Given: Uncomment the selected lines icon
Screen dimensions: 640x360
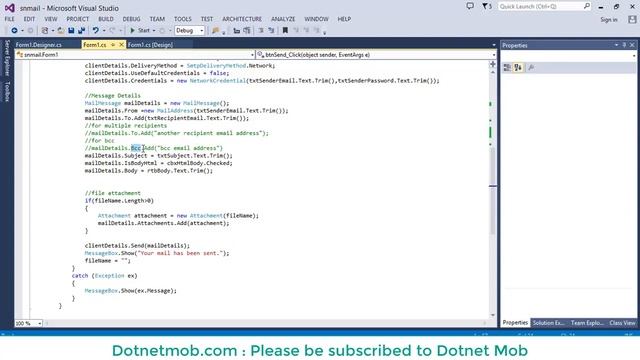Looking at the screenshot, I should (271, 31).
